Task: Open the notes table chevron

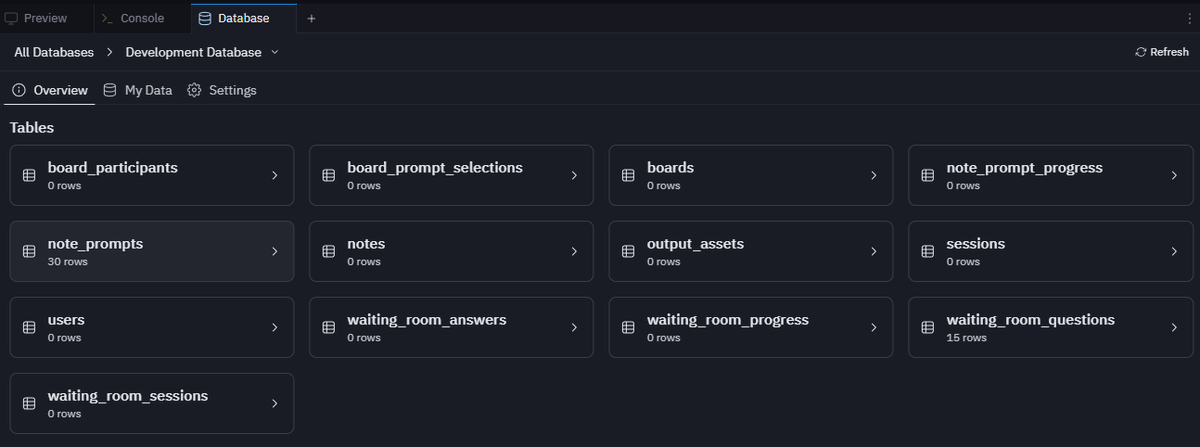Action: pyautogui.click(x=574, y=251)
